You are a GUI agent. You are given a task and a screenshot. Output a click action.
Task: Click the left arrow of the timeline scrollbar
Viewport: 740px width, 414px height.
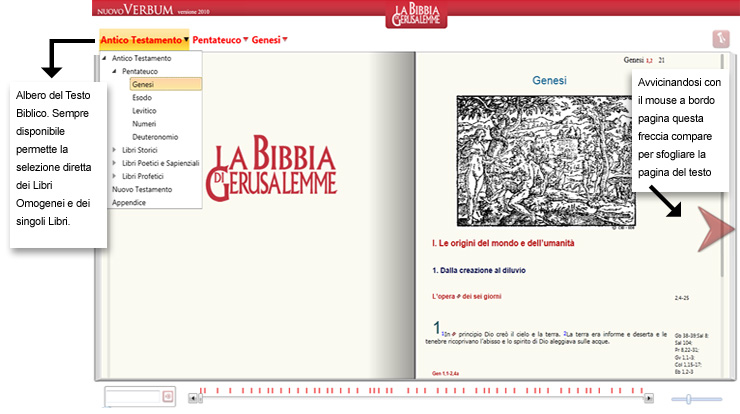coord(196,398)
